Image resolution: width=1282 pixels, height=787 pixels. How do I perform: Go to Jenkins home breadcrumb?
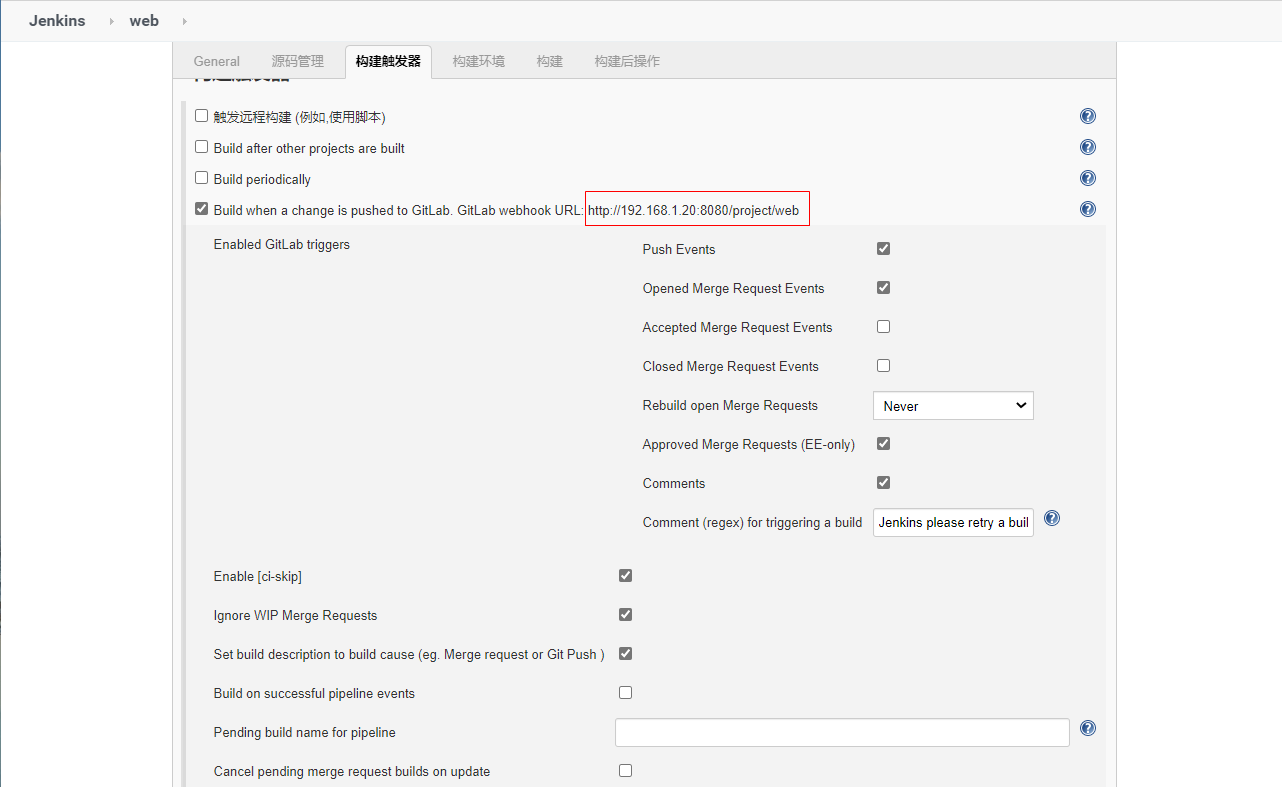click(57, 21)
